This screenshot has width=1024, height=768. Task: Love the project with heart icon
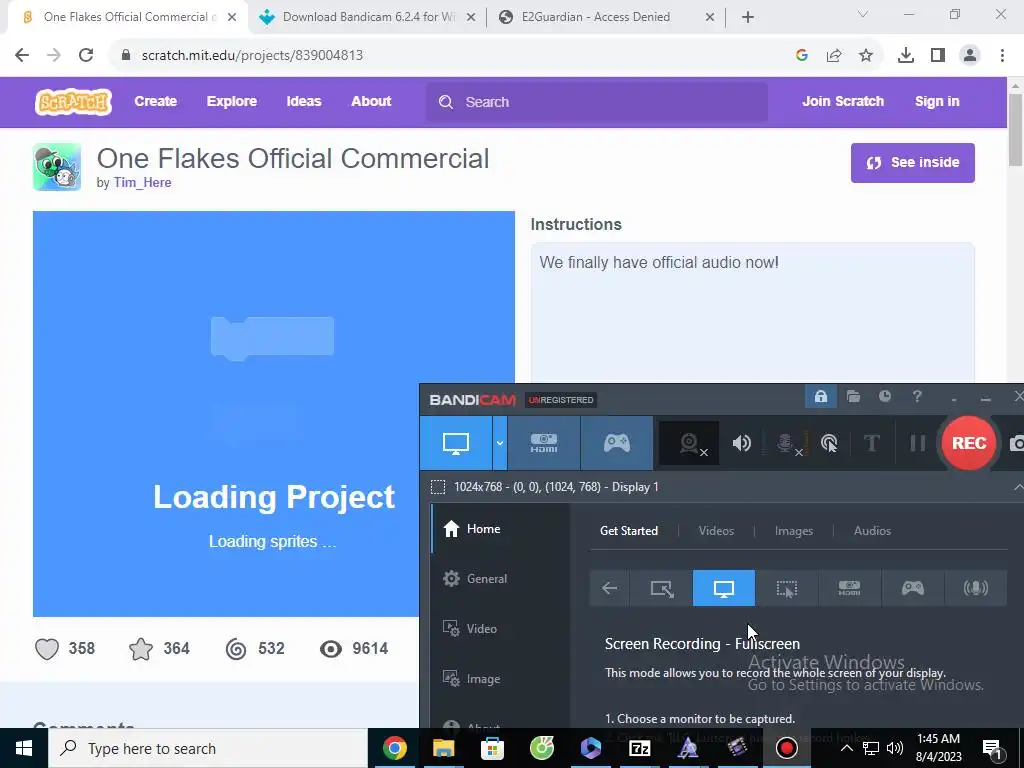pos(47,649)
